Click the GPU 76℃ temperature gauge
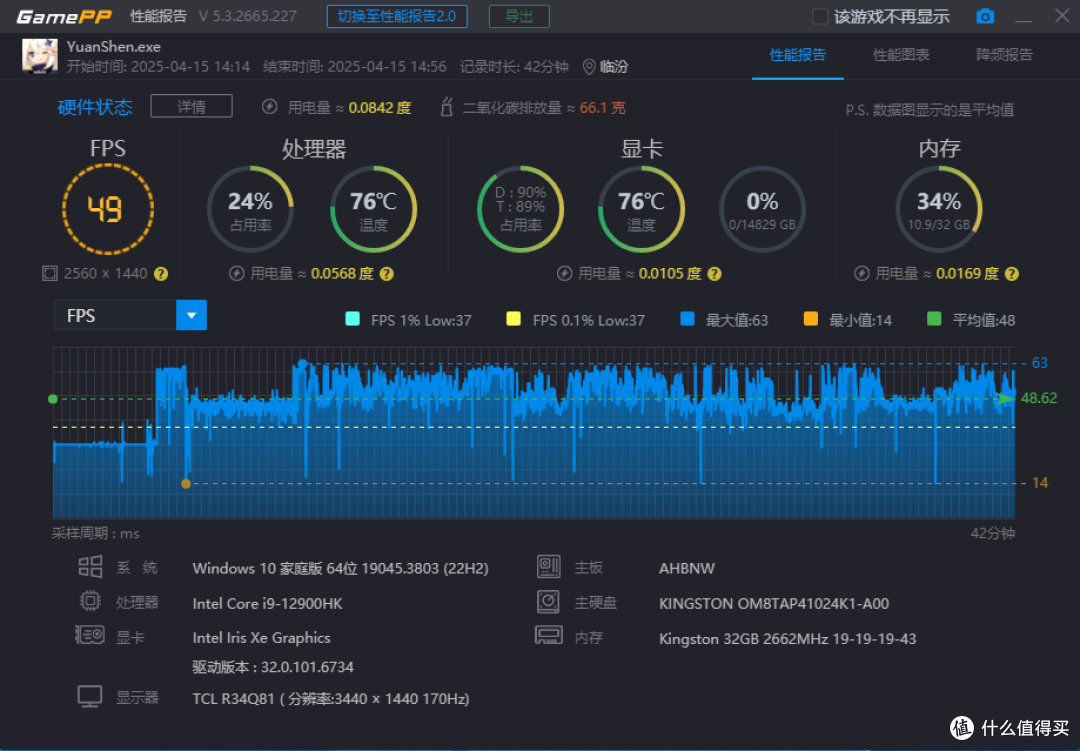This screenshot has width=1080, height=751. (x=641, y=209)
